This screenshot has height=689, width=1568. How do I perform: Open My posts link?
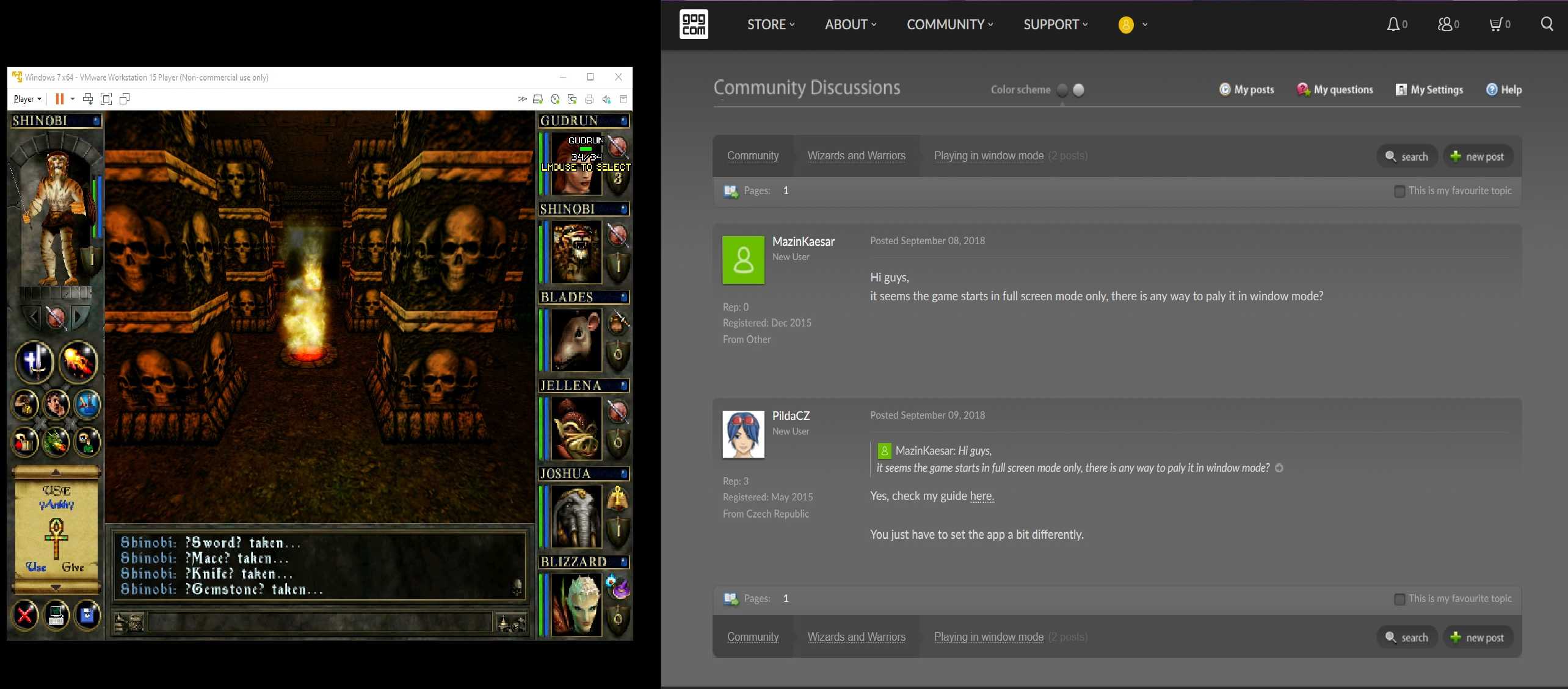[x=1247, y=90]
